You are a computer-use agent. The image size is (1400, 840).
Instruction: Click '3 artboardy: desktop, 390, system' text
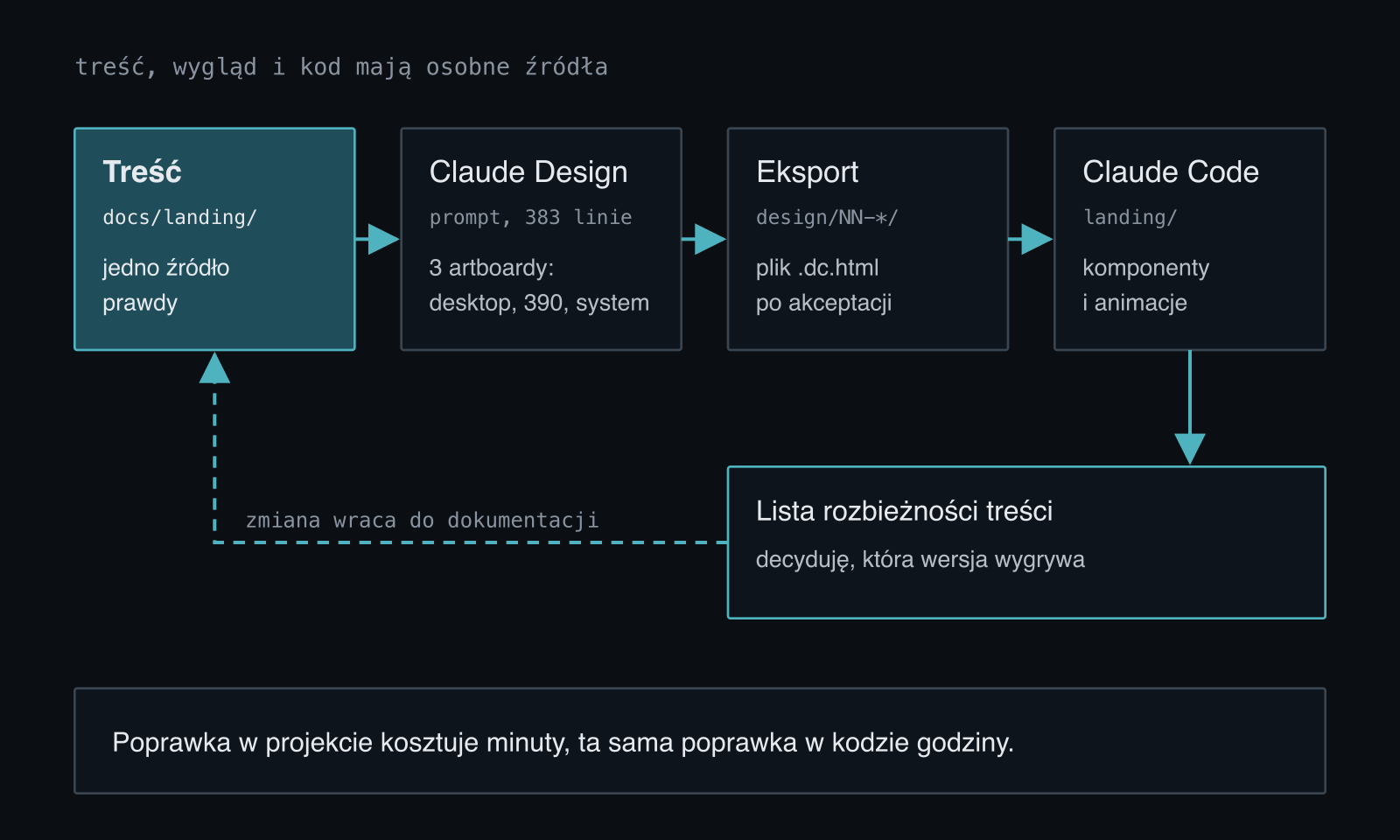539,285
